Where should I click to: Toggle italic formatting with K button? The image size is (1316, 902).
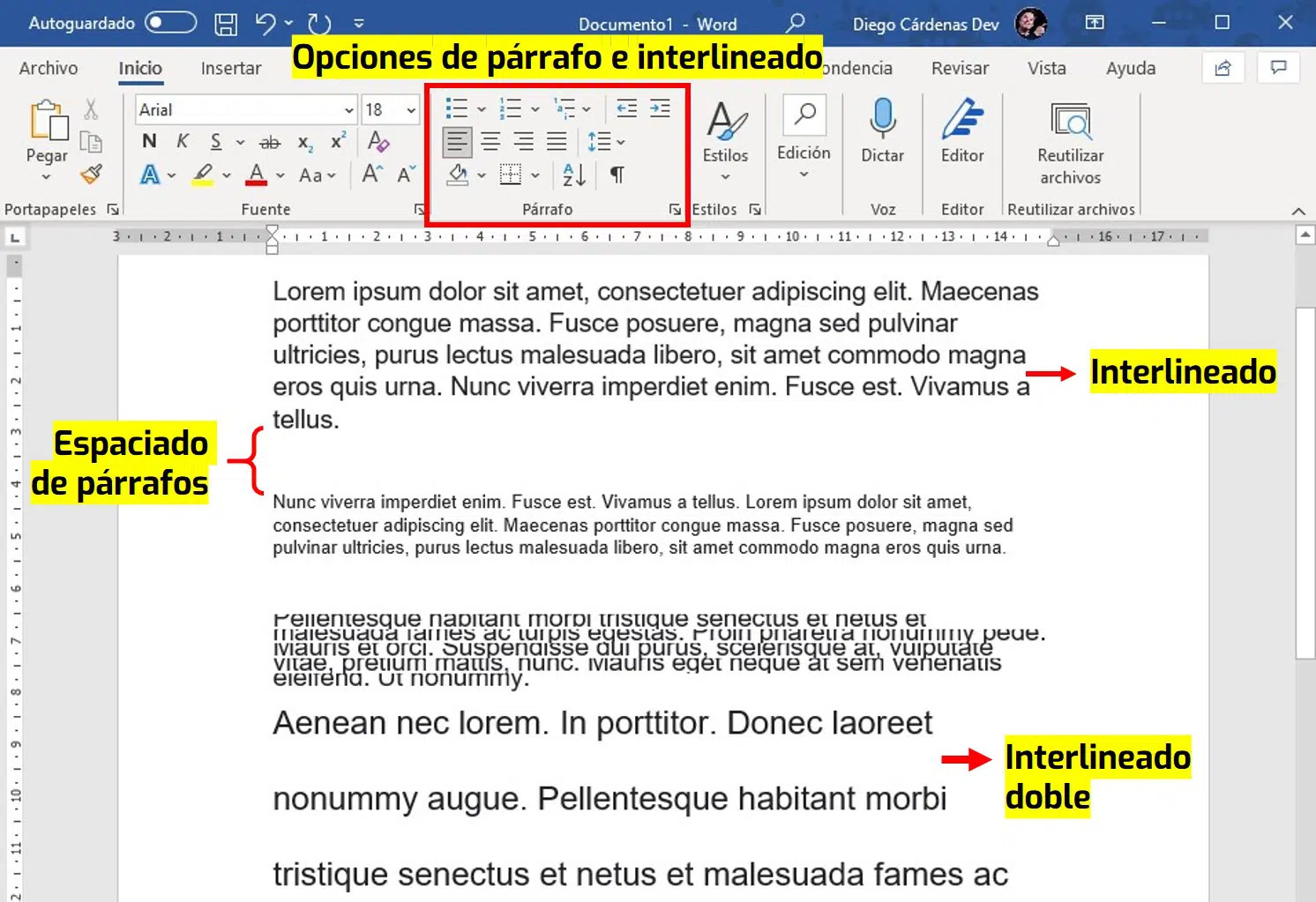(183, 141)
